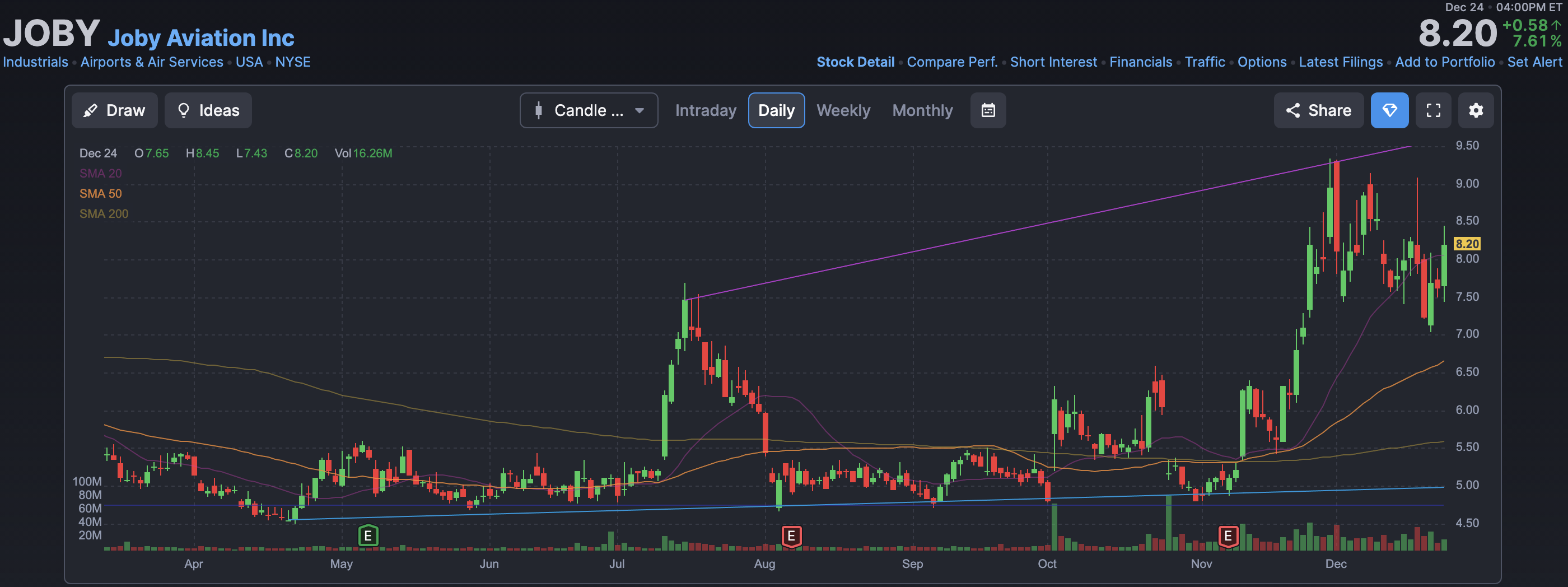Viewport: 1568px width, 587px height.
Task: Click the H 8.45 high value
Action: tap(202, 153)
